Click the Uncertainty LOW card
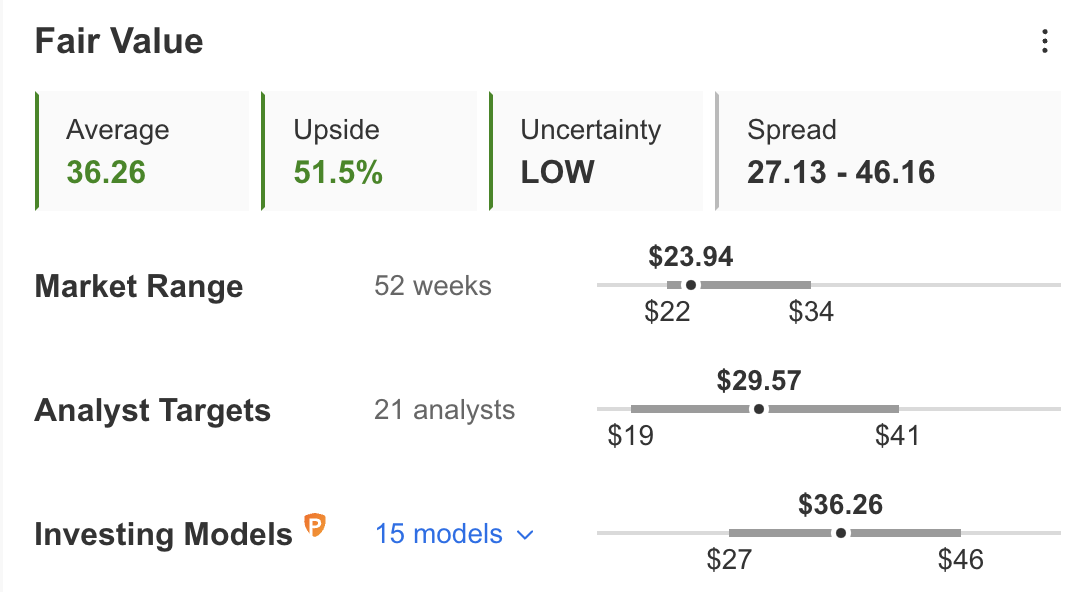The image size is (1088, 592). click(x=596, y=151)
